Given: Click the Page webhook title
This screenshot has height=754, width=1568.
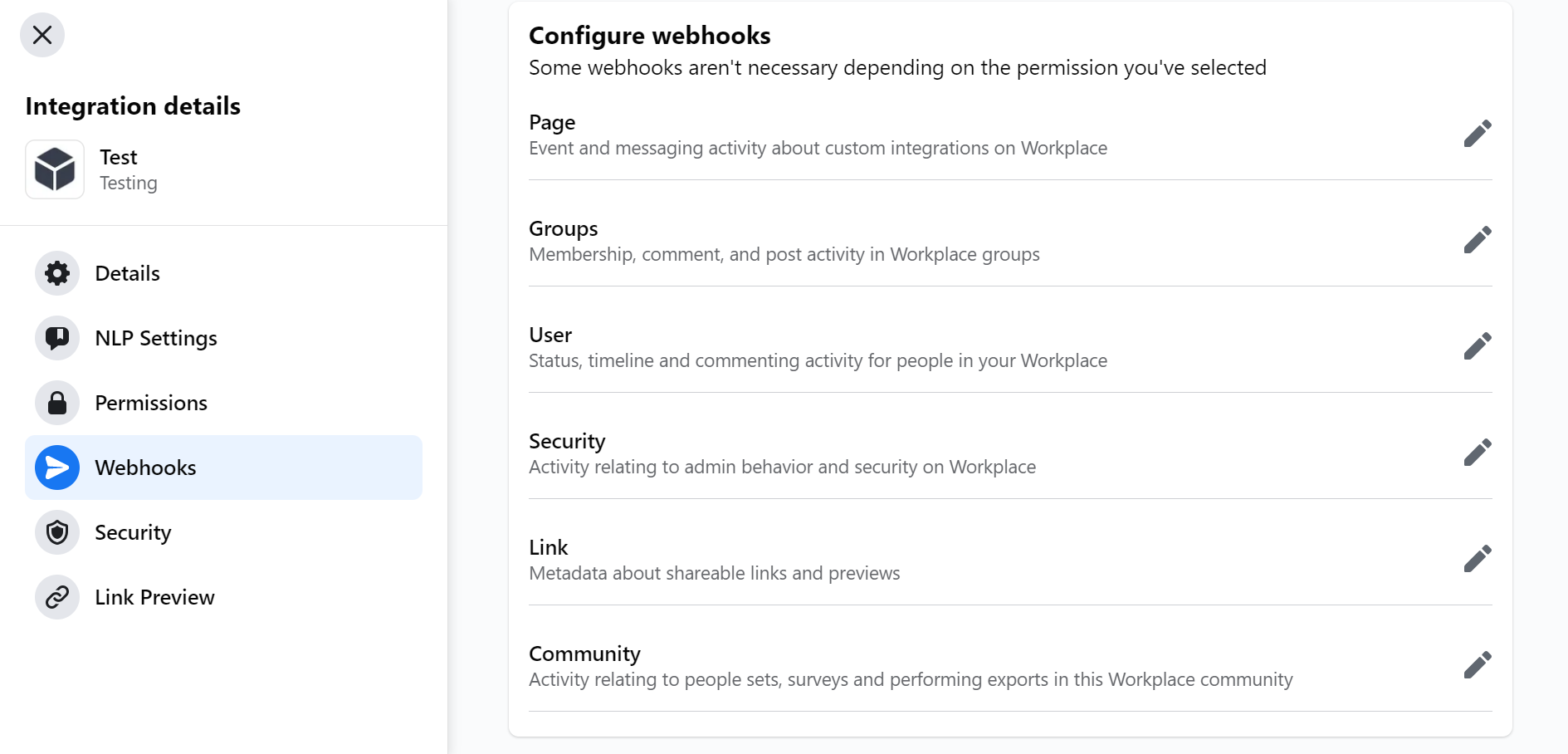Looking at the screenshot, I should point(552,123).
